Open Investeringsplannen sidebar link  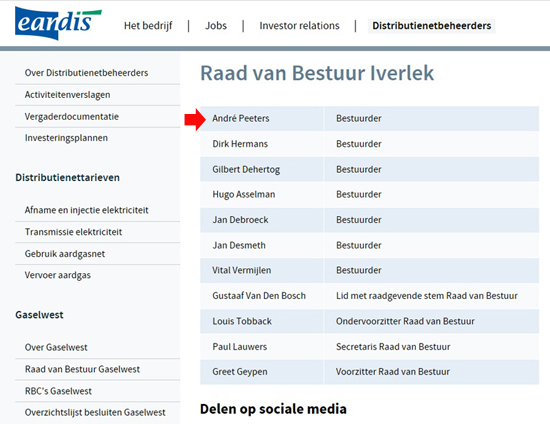(x=66, y=138)
